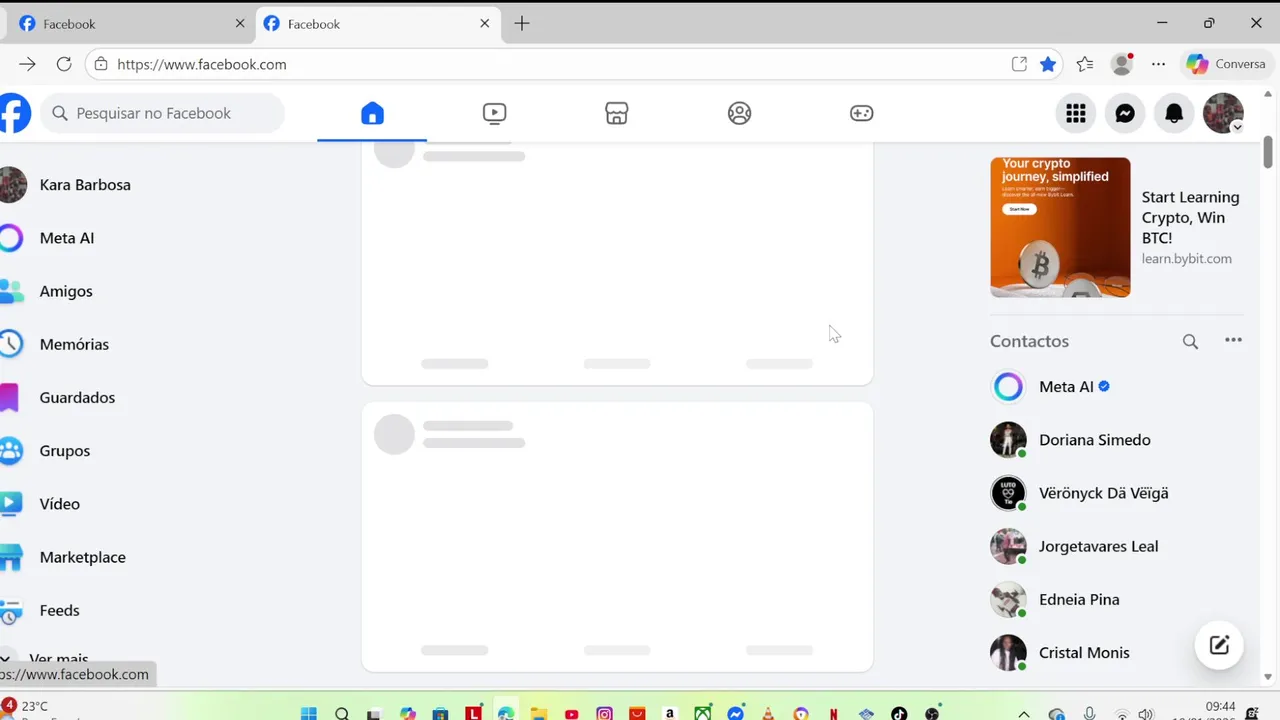Start a new message with compose button
Screen dimensions: 1280x720
coord(1219,645)
